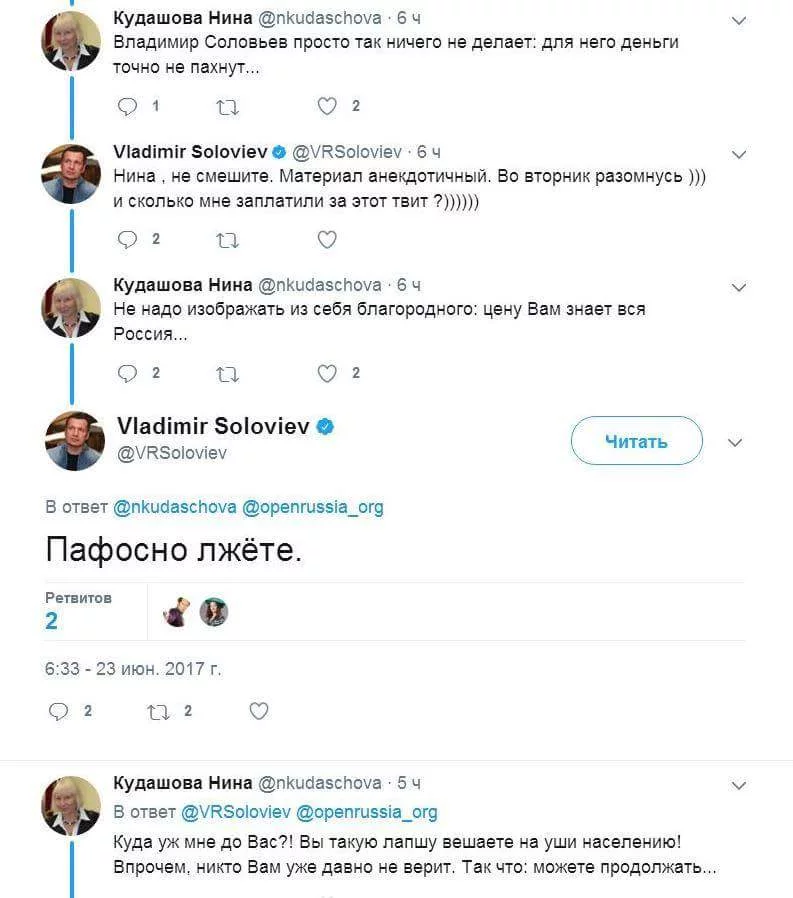Retweet Nina's first tweet about Soloviev
The width and height of the screenshot is (793, 898).
pyautogui.click(x=227, y=106)
